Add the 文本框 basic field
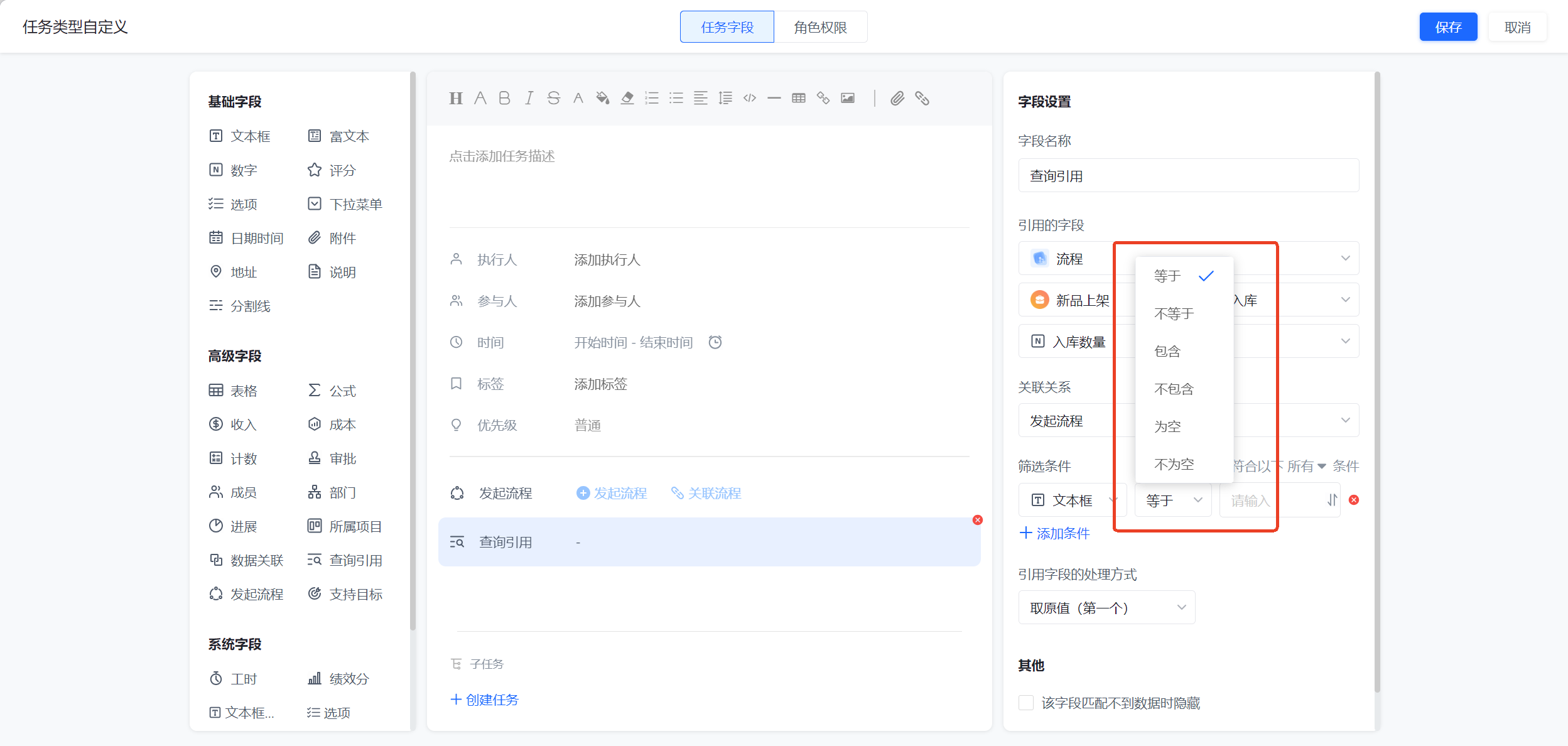 [x=241, y=136]
